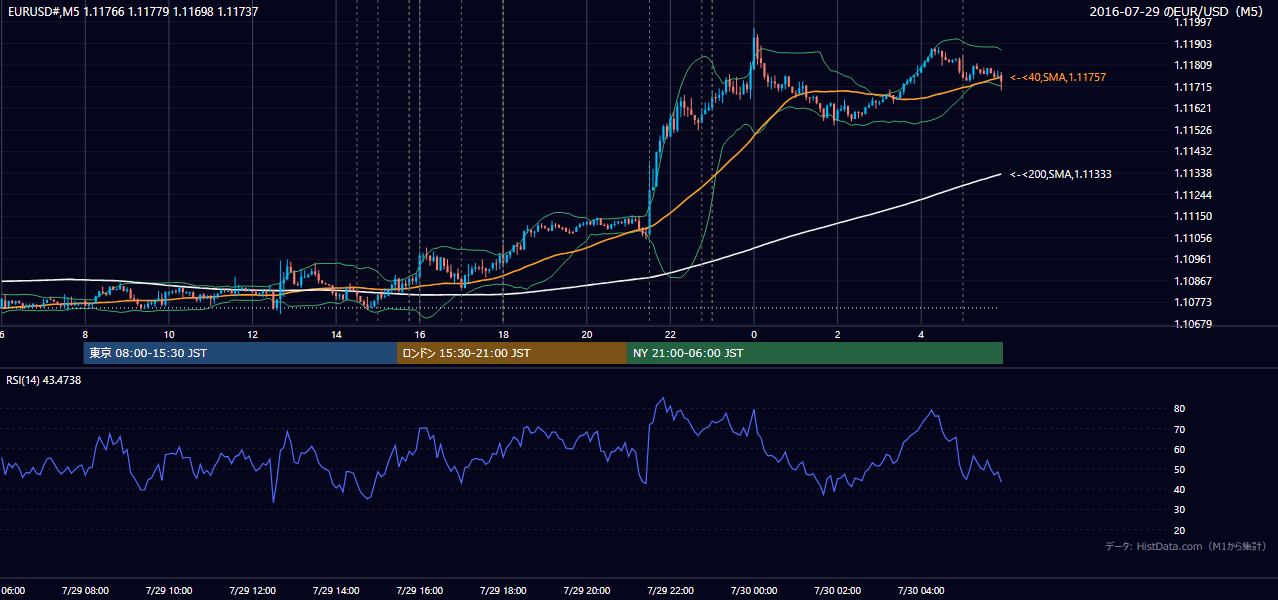1278x600 pixels.
Task: Click price axis value 1.10961
Action: point(1192,259)
